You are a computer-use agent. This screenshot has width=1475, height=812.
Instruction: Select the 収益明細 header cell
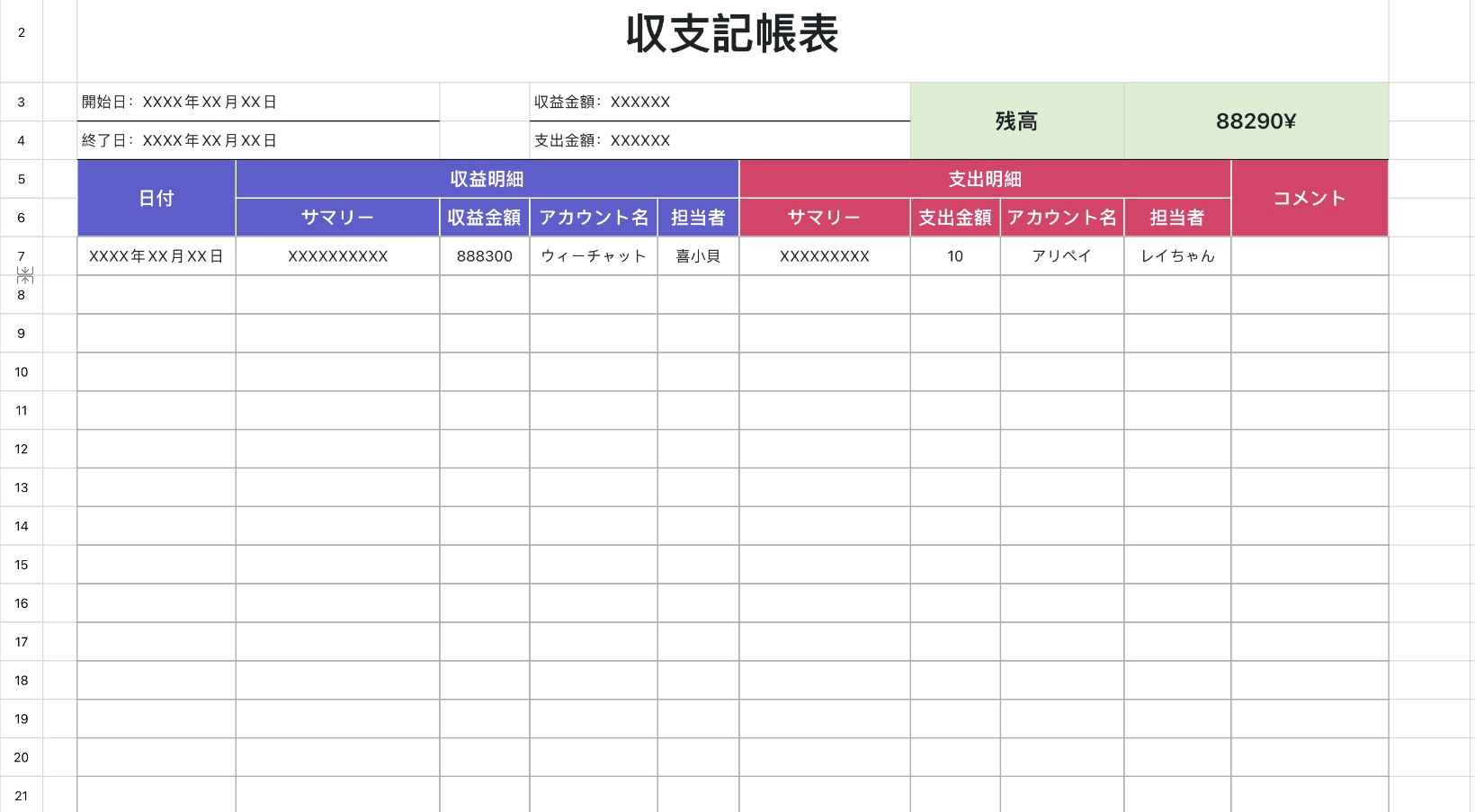click(487, 179)
